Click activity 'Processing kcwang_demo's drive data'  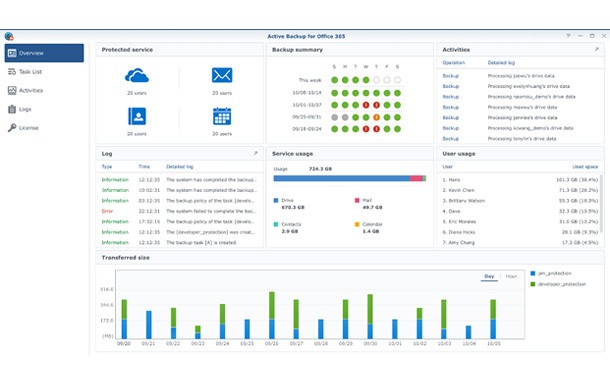pos(531,128)
